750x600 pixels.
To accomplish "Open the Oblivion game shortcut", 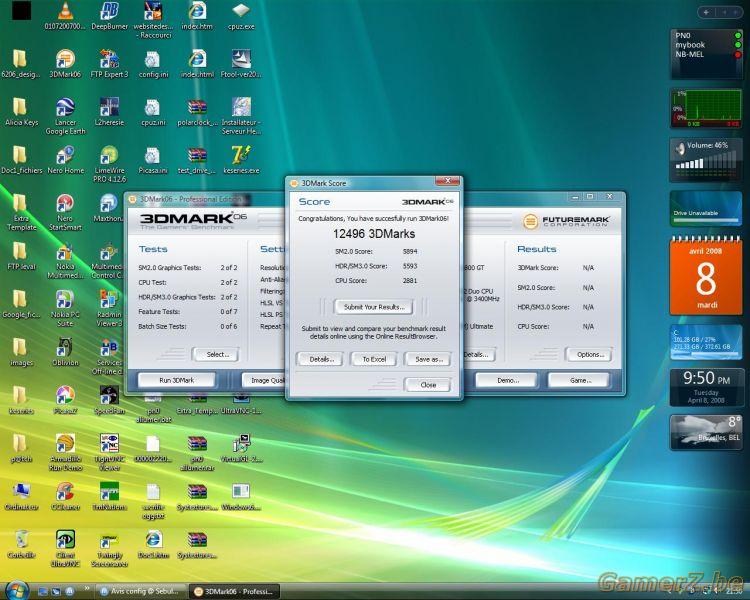I will [65, 352].
